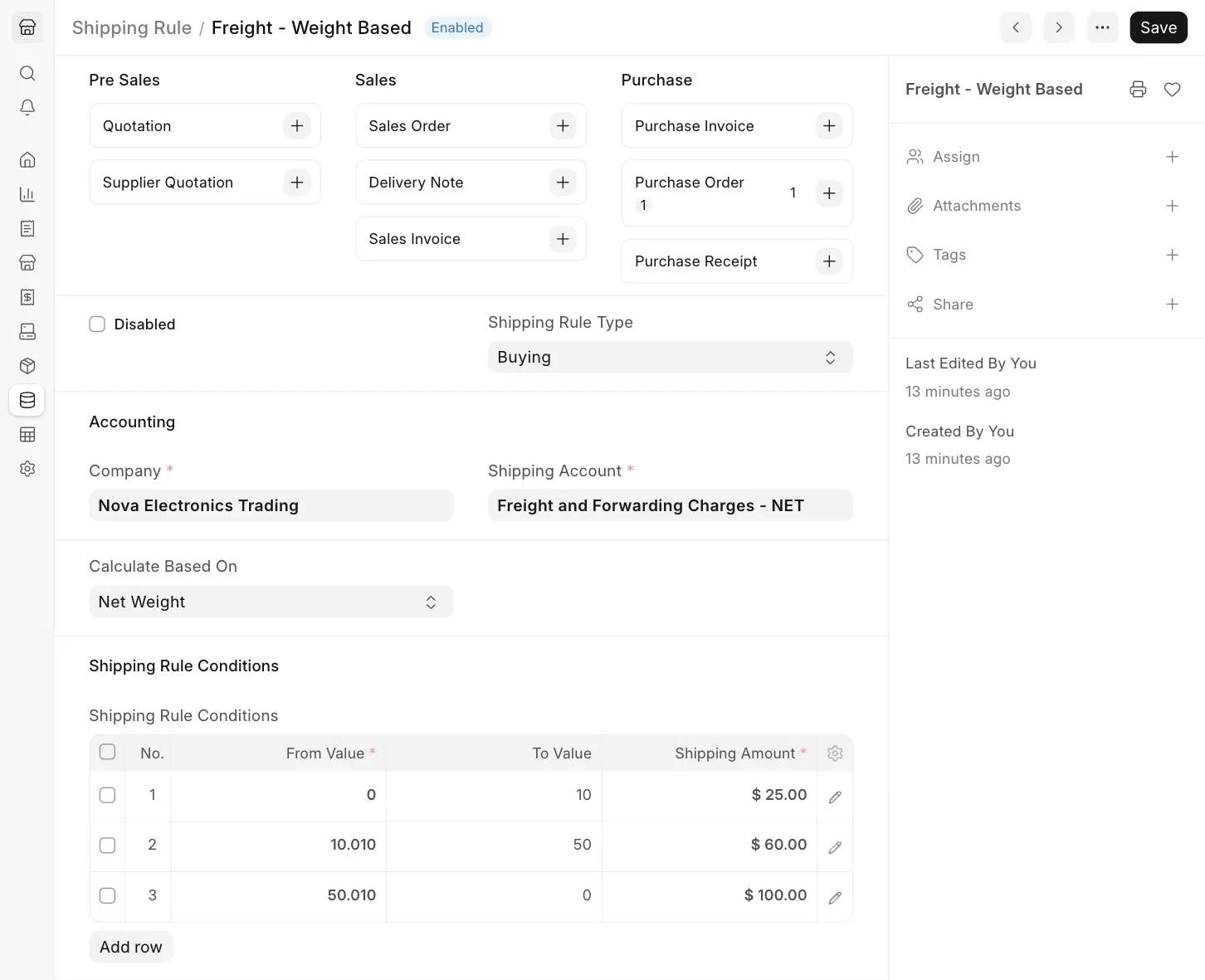The height and width of the screenshot is (980, 1205).
Task: Open notifications bell in the sidebar
Action: click(x=27, y=108)
